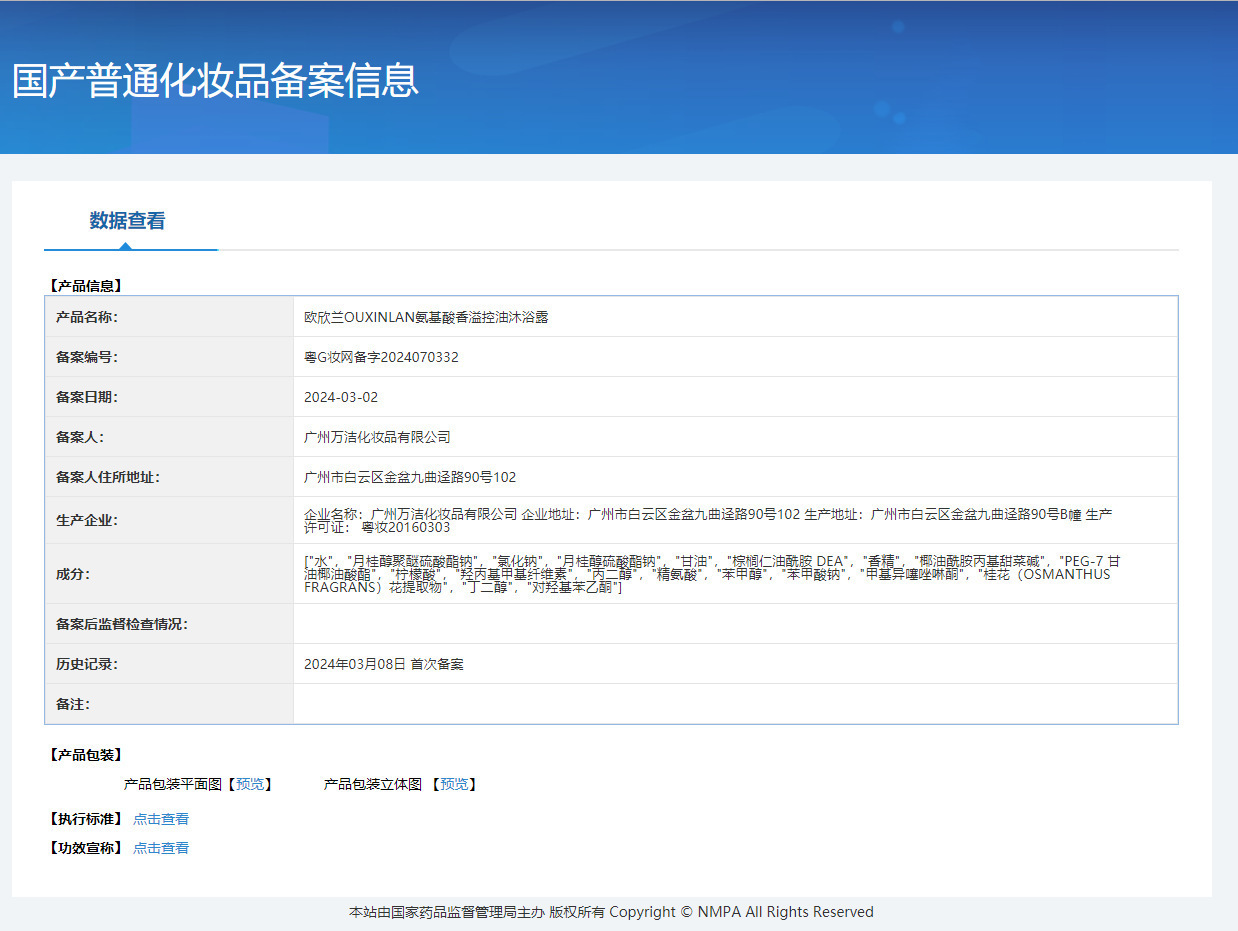The height and width of the screenshot is (931, 1238).
Task: Click the page title 国产普通化妆品备案信息
Action: [215, 80]
